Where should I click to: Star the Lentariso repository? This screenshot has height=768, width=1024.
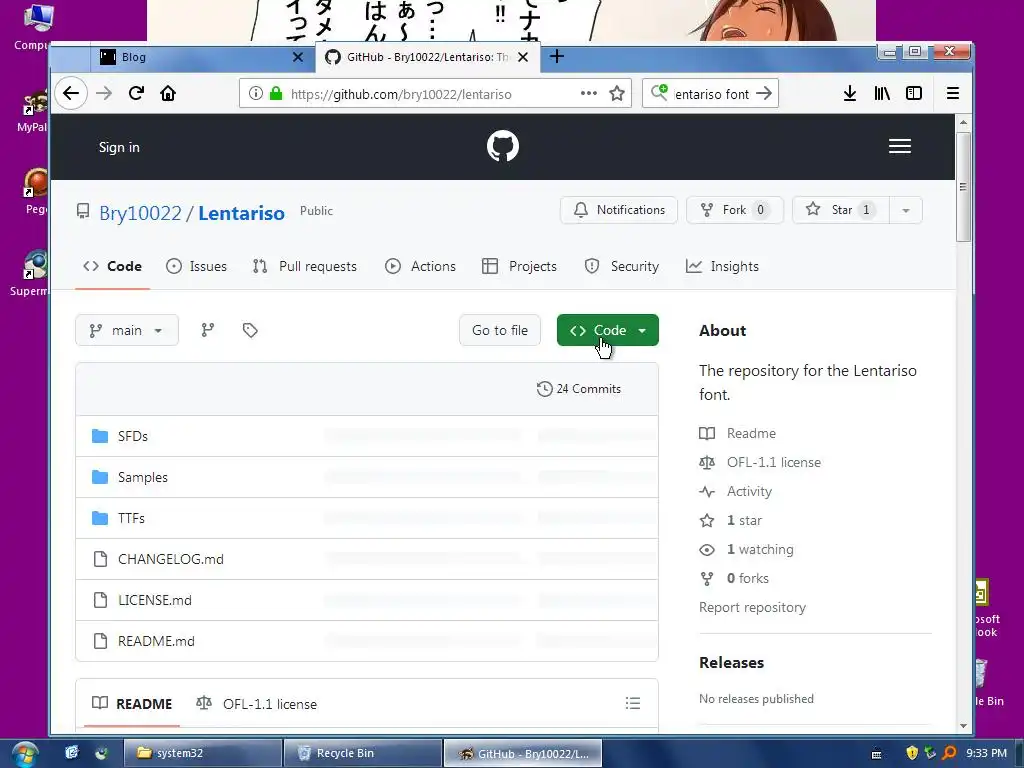point(840,210)
